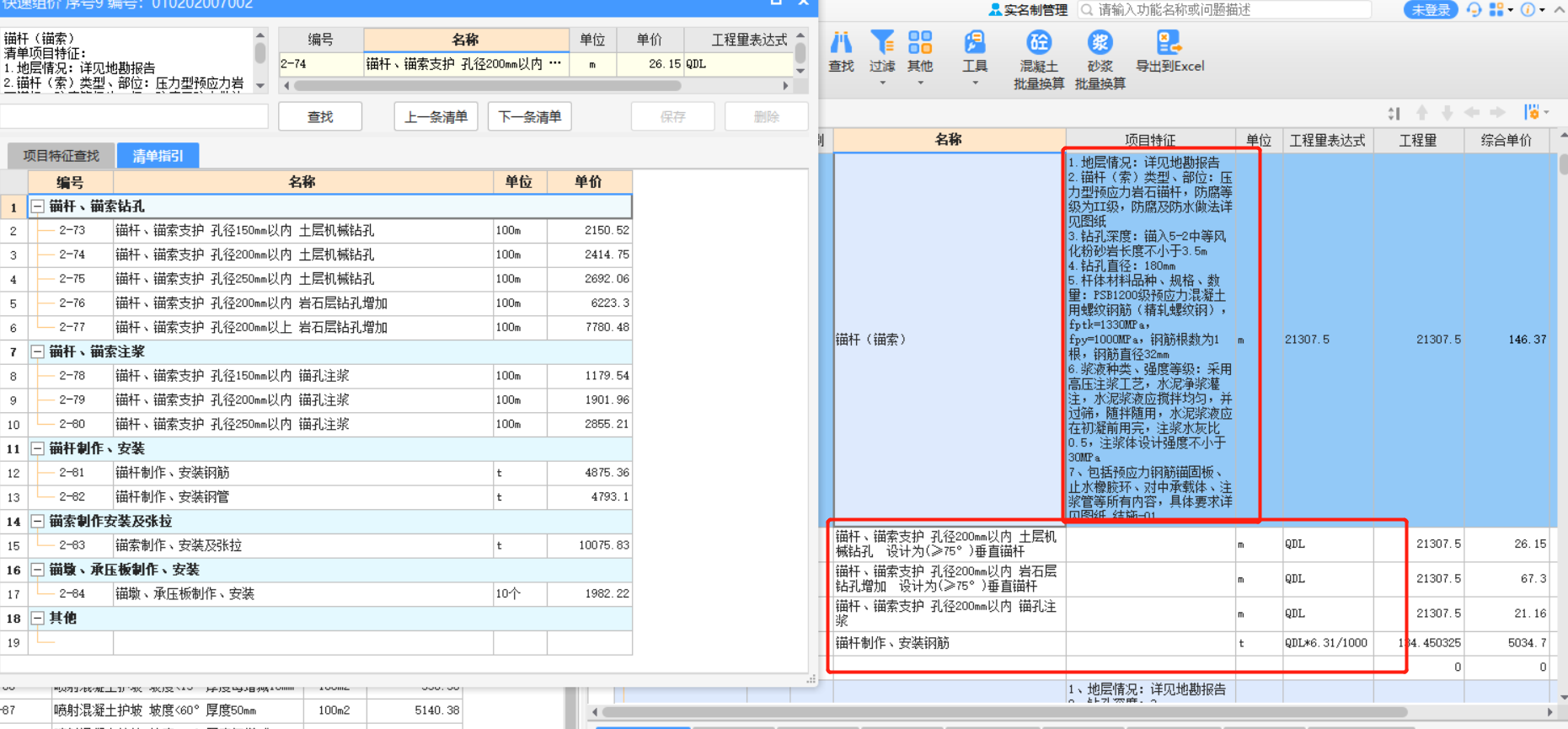Collapse the 锚索制作安装及张拉 group

[x=38, y=522]
